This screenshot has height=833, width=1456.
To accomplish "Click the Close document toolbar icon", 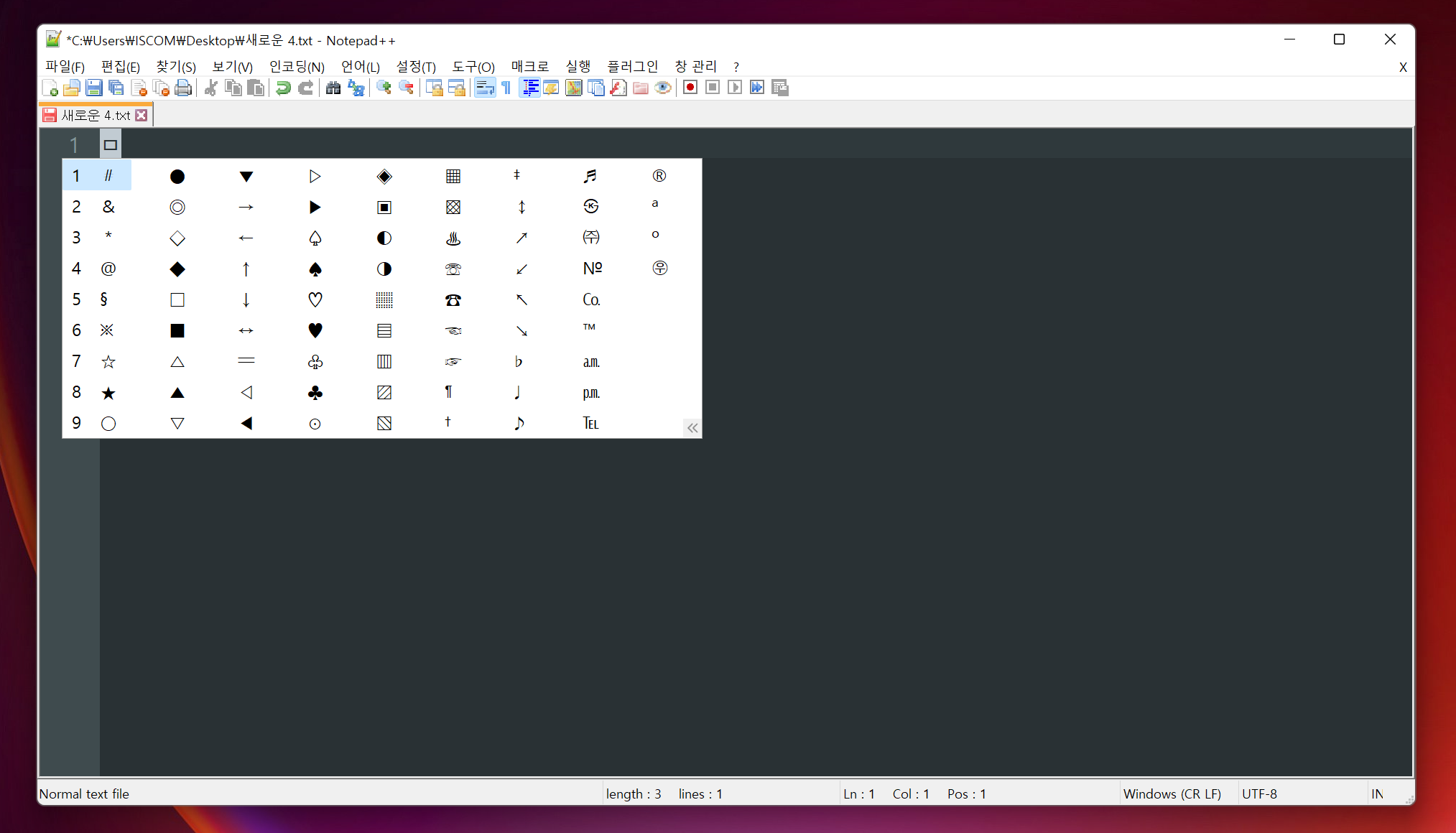I will coord(139,88).
